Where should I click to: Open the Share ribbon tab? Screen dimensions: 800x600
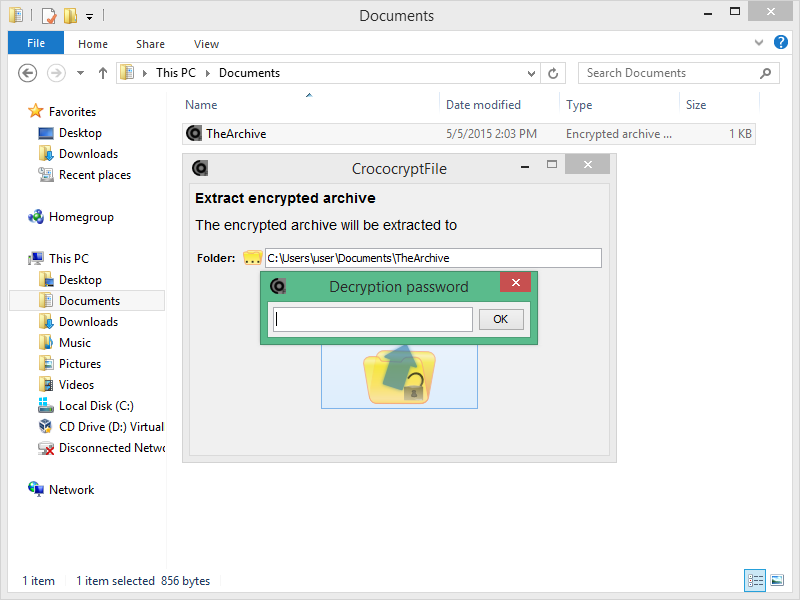click(151, 44)
